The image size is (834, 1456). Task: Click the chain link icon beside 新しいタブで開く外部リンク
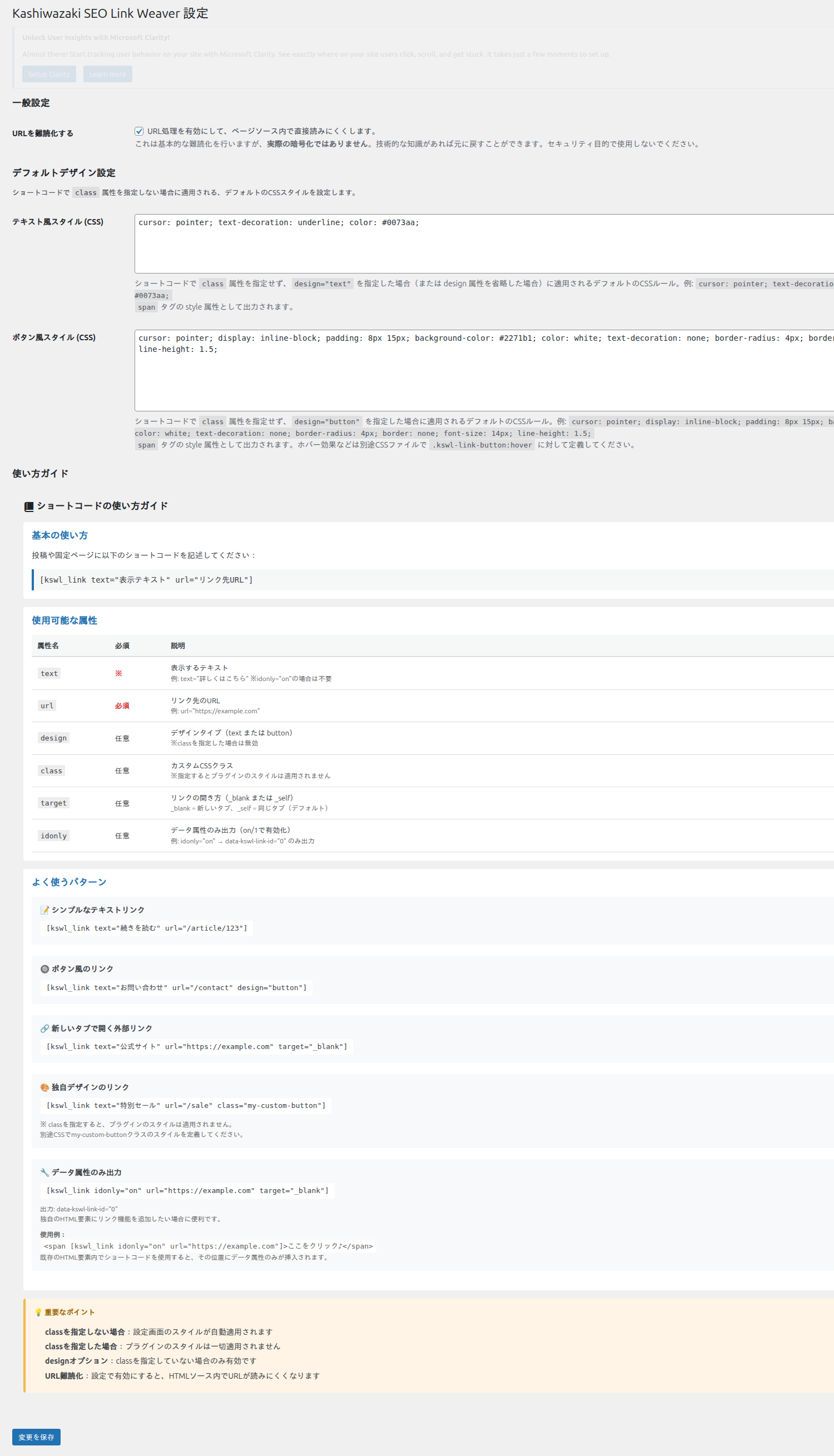click(x=44, y=1028)
